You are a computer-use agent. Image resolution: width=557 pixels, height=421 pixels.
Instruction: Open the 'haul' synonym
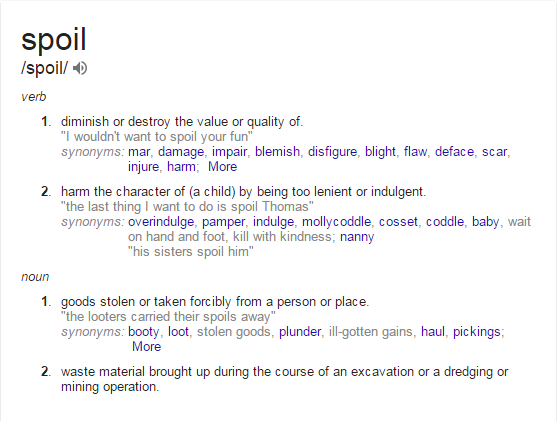[433, 332]
